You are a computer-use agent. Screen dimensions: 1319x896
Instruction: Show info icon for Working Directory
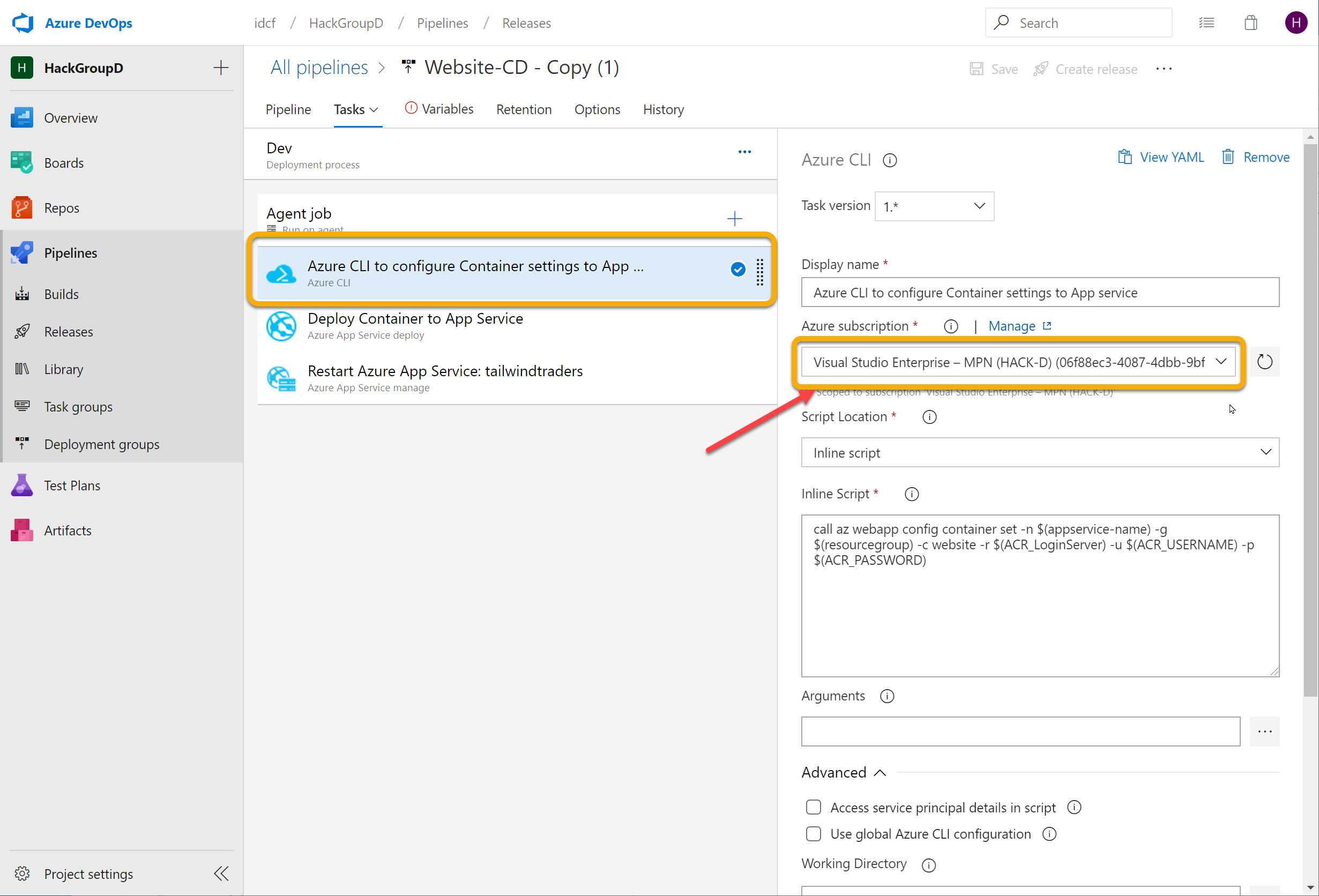point(928,865)
